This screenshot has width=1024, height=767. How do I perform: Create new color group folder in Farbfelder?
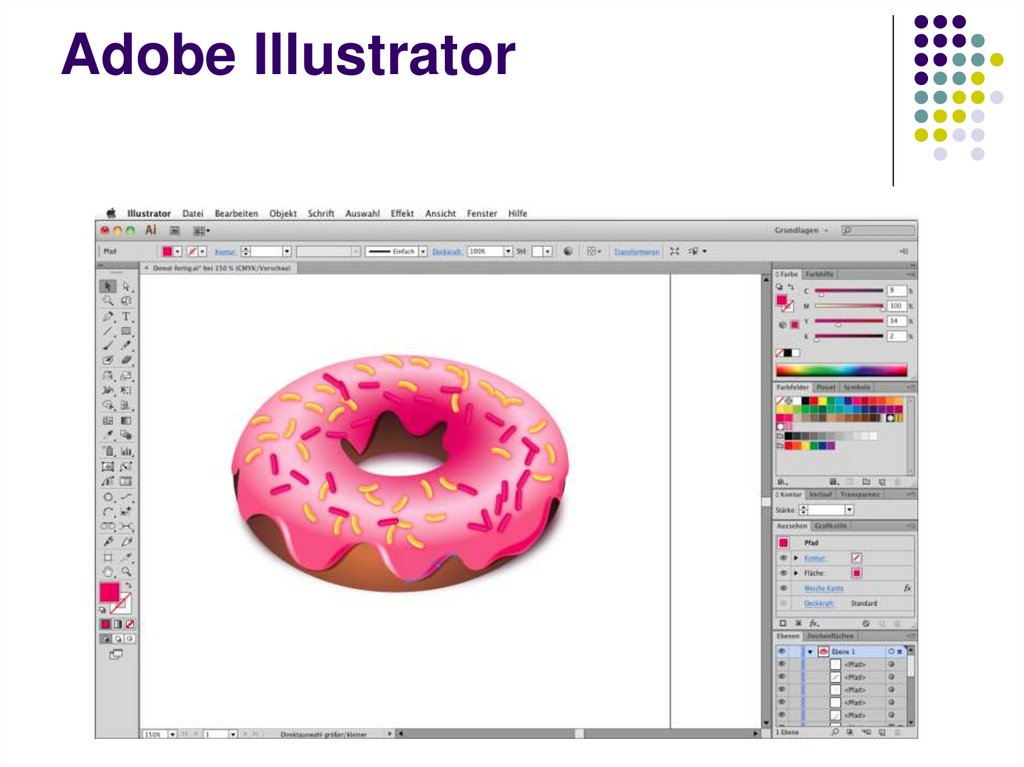coord(866,481)
